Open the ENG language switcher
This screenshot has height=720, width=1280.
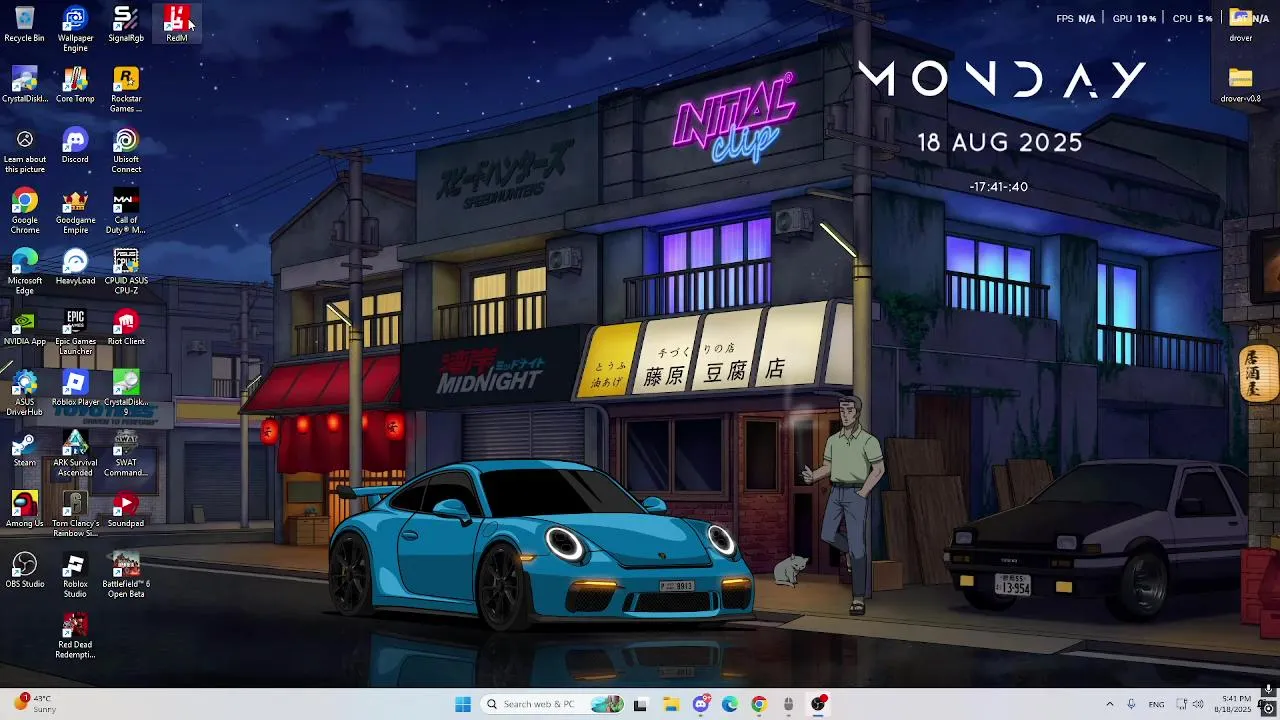[1156, 704]
